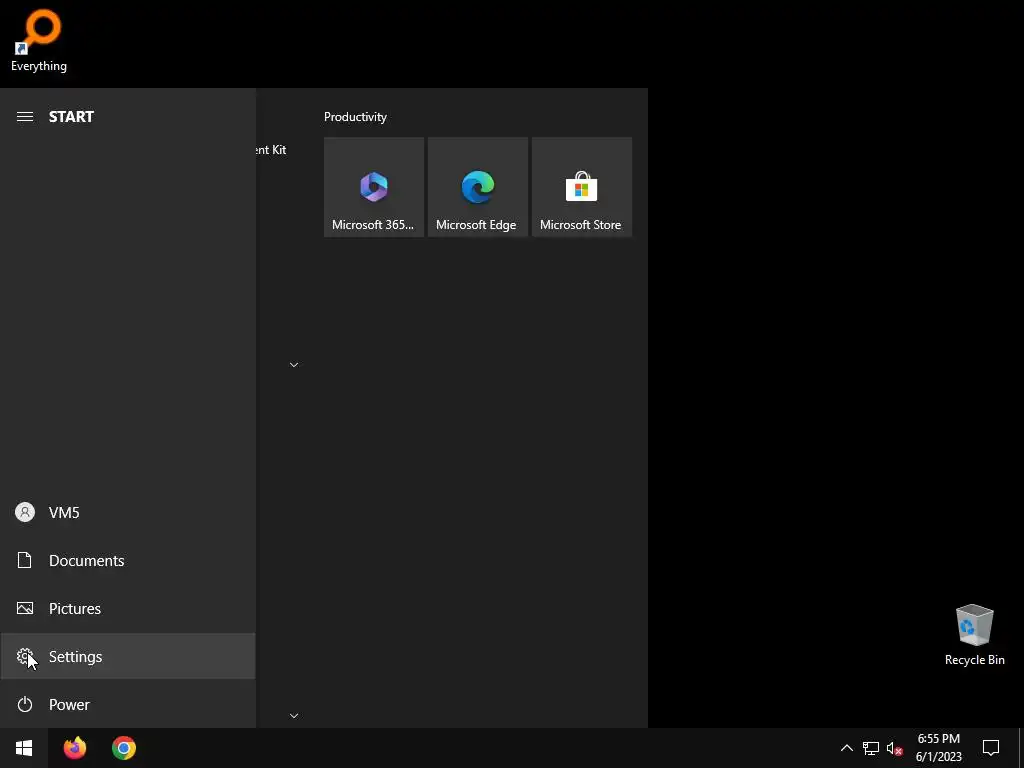Viewport: 1024px width, 768px height.
Task: Open the VM5 user account menu
Action: coord(127,513)
